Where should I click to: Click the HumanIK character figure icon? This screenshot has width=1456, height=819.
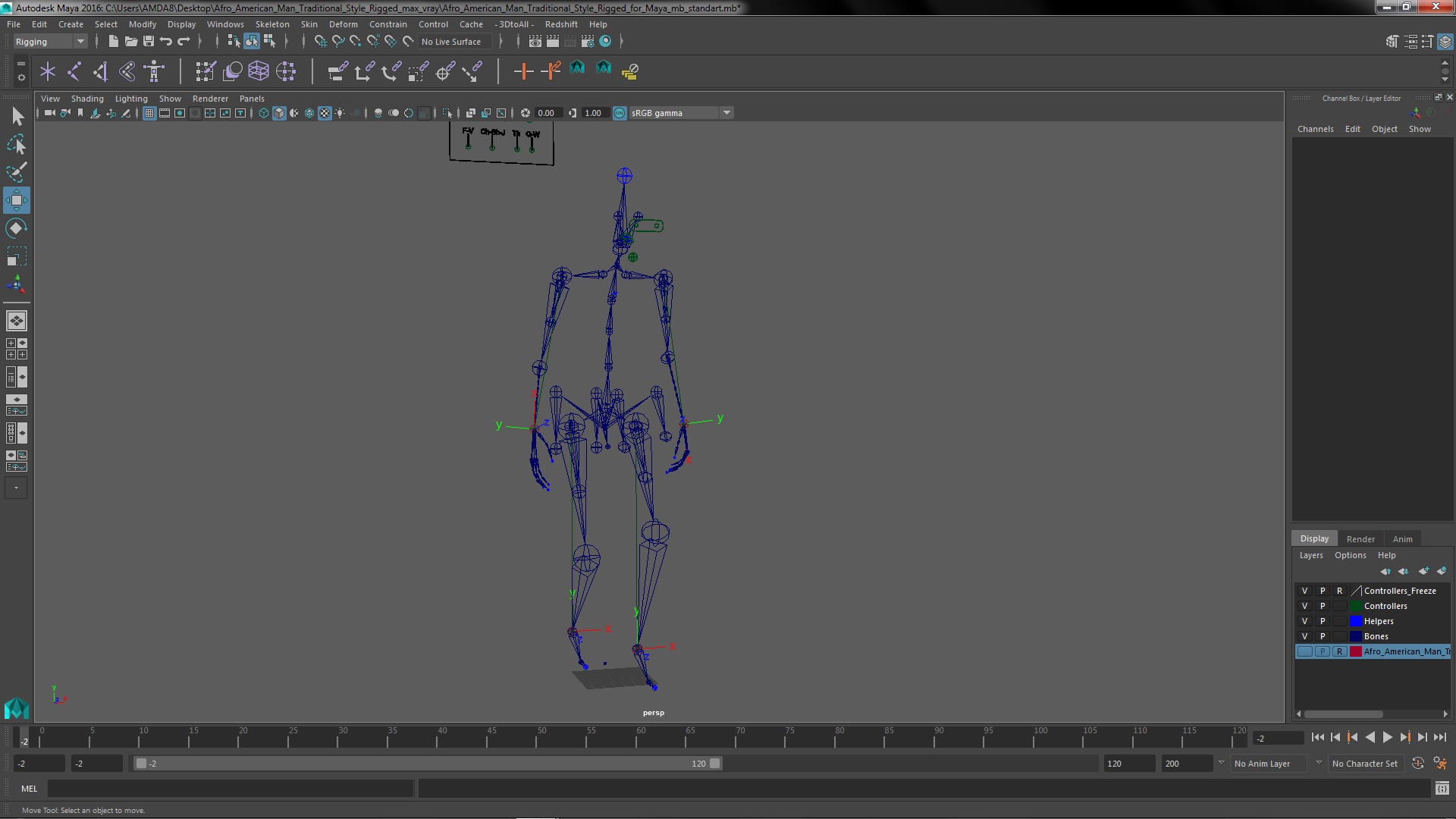click(155, 71)
